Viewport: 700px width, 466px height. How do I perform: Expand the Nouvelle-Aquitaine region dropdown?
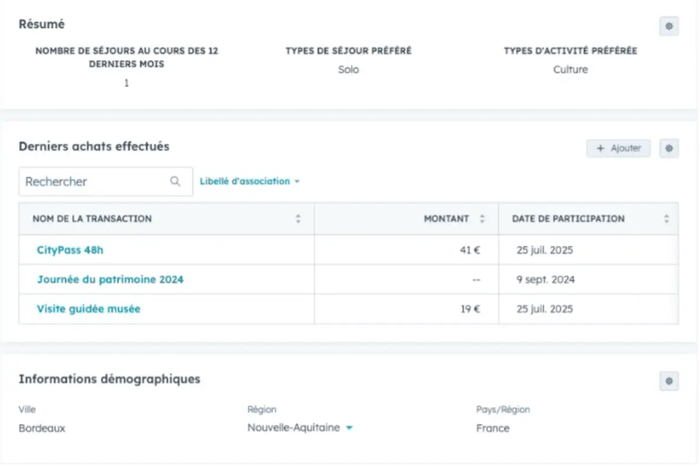click(x=349, y=428)
